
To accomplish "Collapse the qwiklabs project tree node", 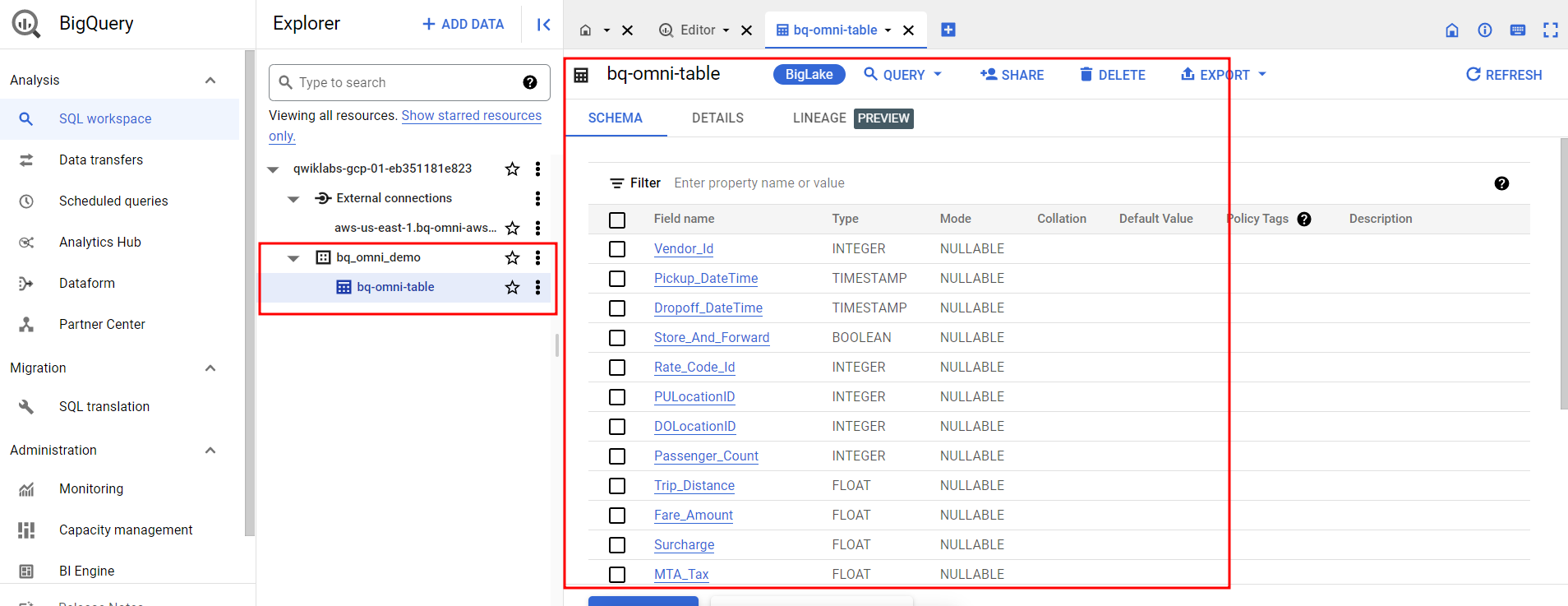I will coord(273,169).
